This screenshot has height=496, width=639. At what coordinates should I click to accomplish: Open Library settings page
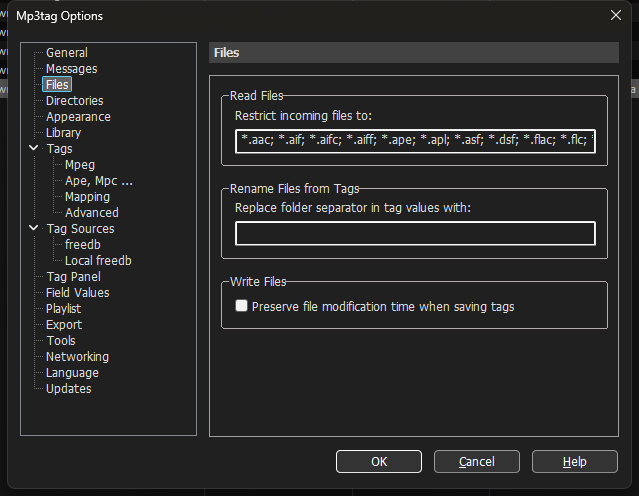point(63,132)
